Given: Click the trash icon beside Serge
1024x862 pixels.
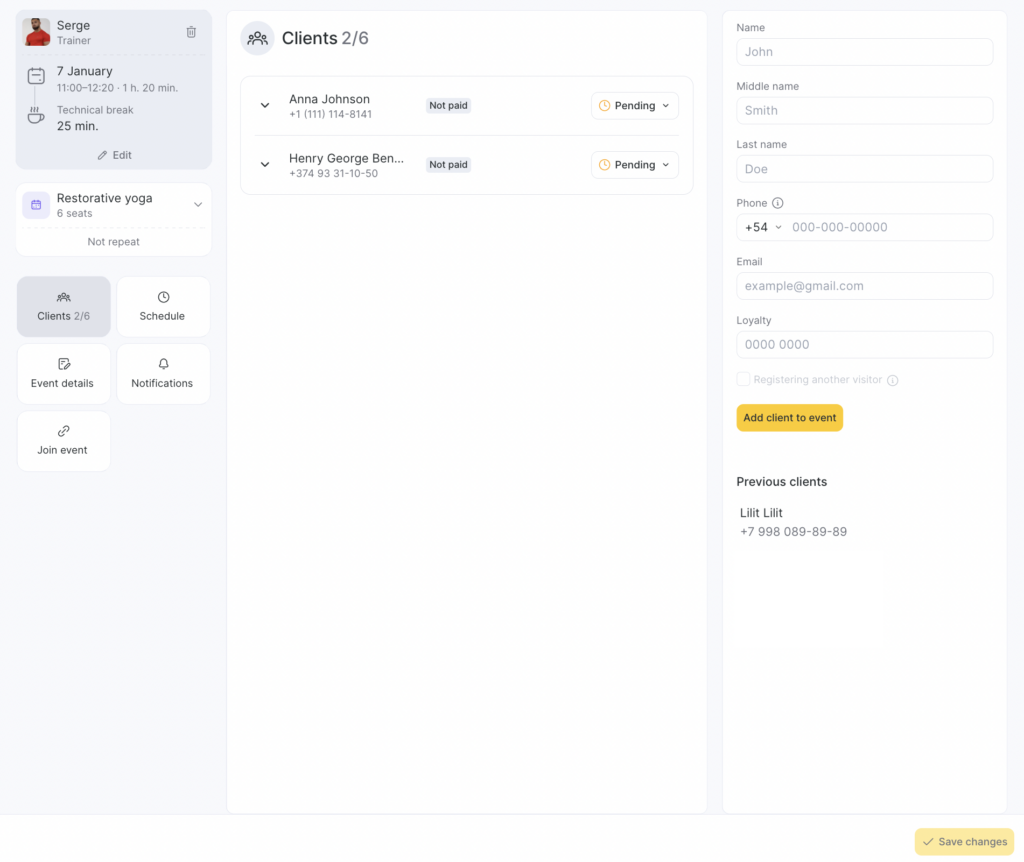Looking at the screenshot, I should coord(191,32).
